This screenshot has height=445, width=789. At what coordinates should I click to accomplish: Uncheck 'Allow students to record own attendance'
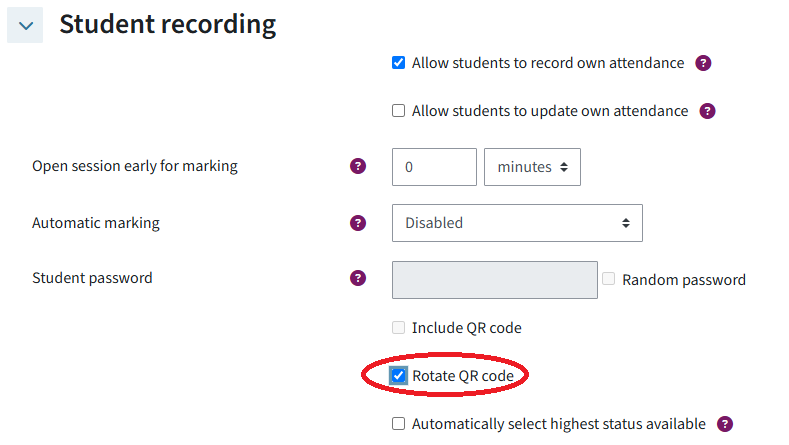[x=399, y=63]
